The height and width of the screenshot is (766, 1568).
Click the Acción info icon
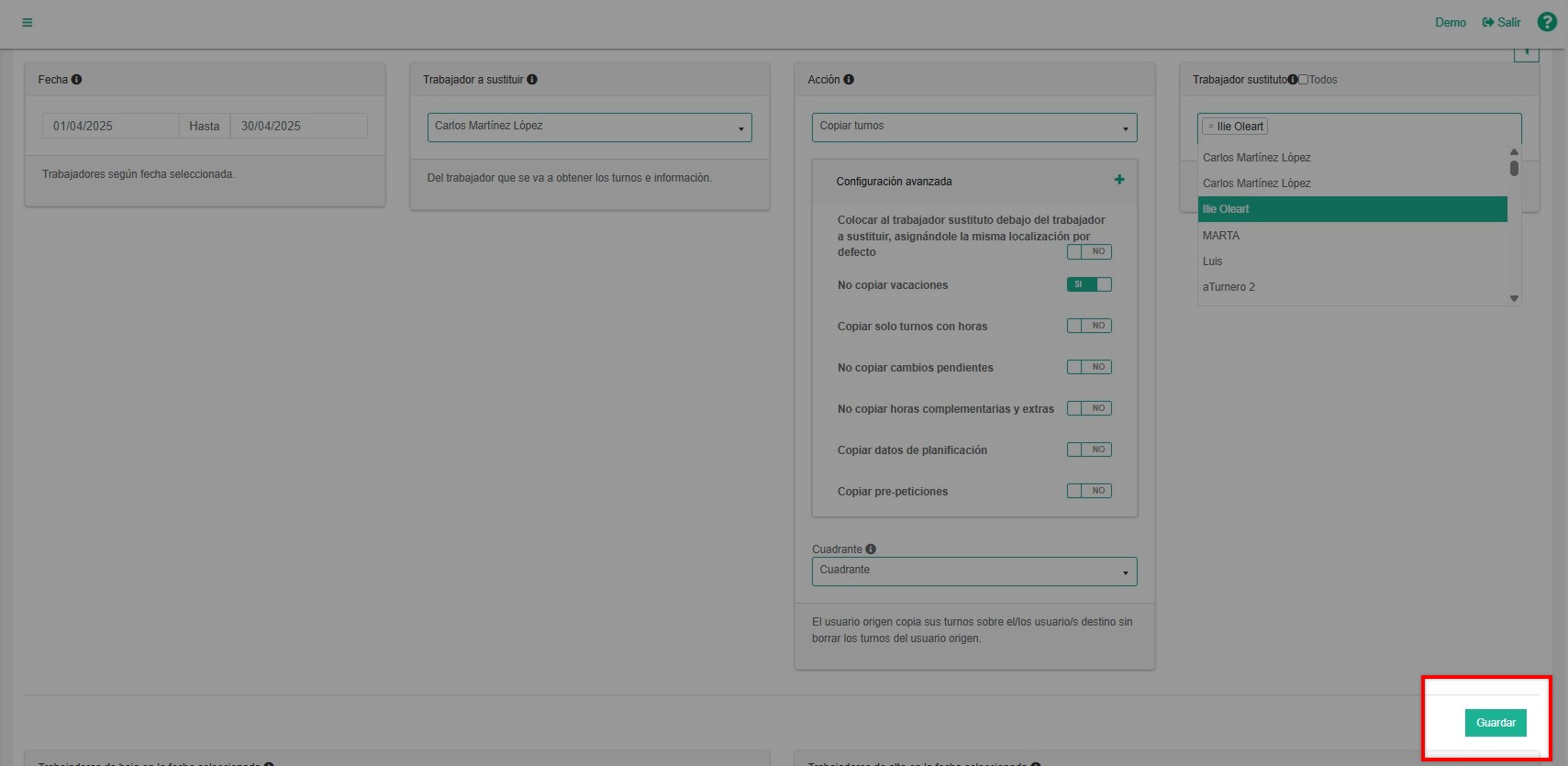tap(849, 80)
